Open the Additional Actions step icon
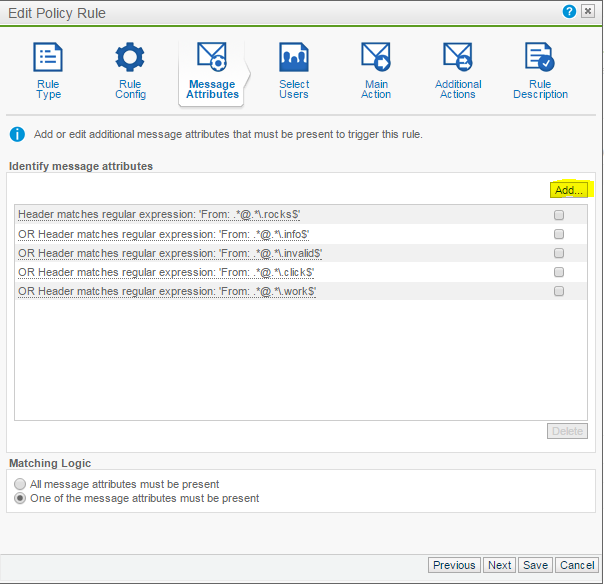 (x=457, y=58)
